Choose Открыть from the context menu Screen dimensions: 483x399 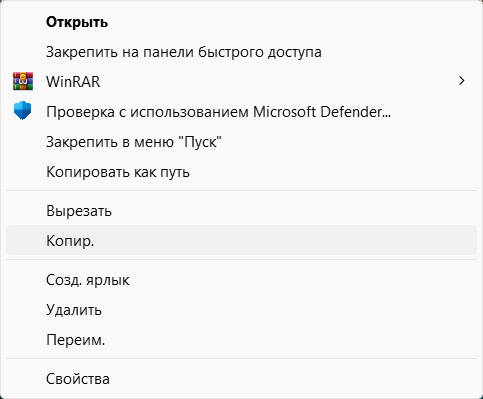(x=241, y=22)
